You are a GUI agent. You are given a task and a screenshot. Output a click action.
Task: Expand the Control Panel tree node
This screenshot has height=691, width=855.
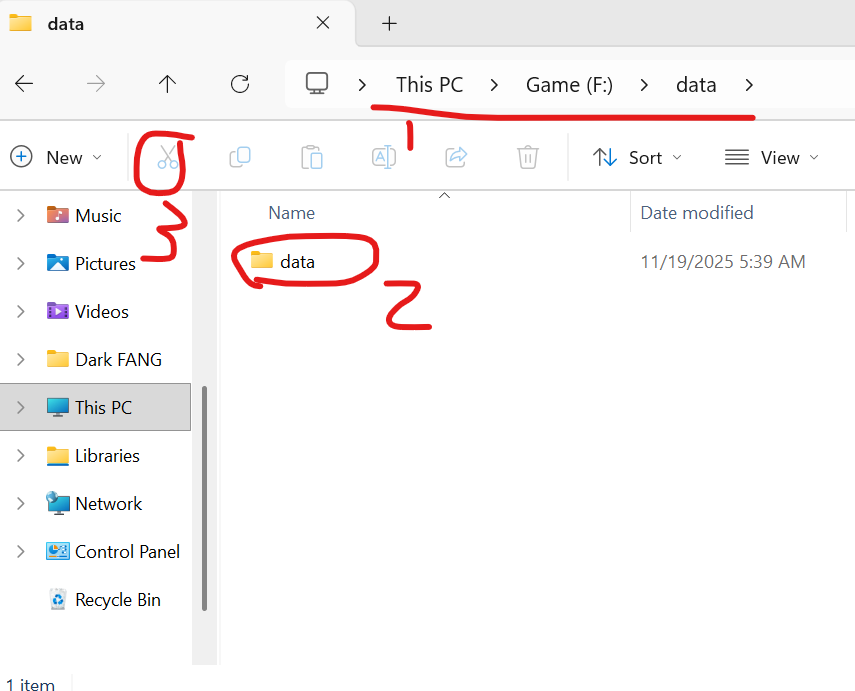[x=21, y=551]
